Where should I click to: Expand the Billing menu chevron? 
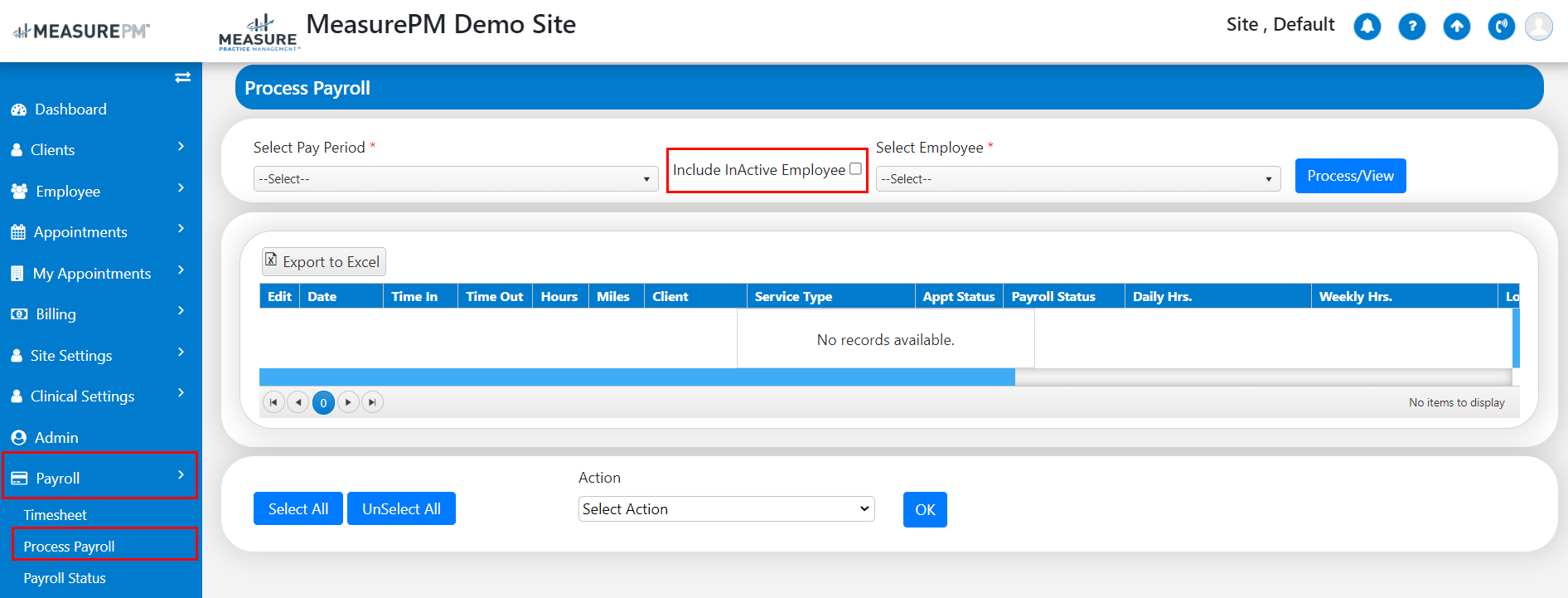coord(181,311)
